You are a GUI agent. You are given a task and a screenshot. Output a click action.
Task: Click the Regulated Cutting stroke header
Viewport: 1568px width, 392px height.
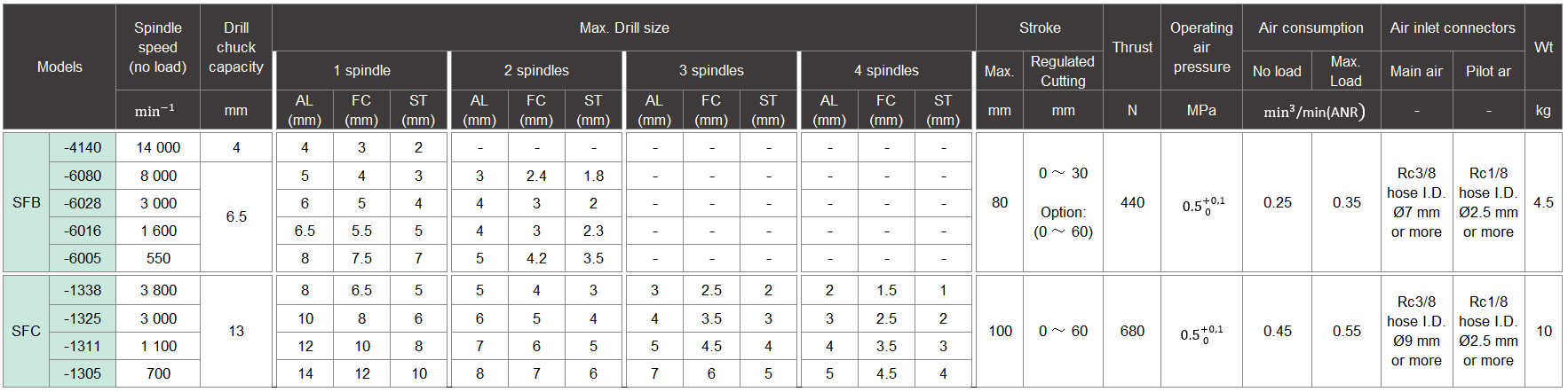tap(1063, 71)
